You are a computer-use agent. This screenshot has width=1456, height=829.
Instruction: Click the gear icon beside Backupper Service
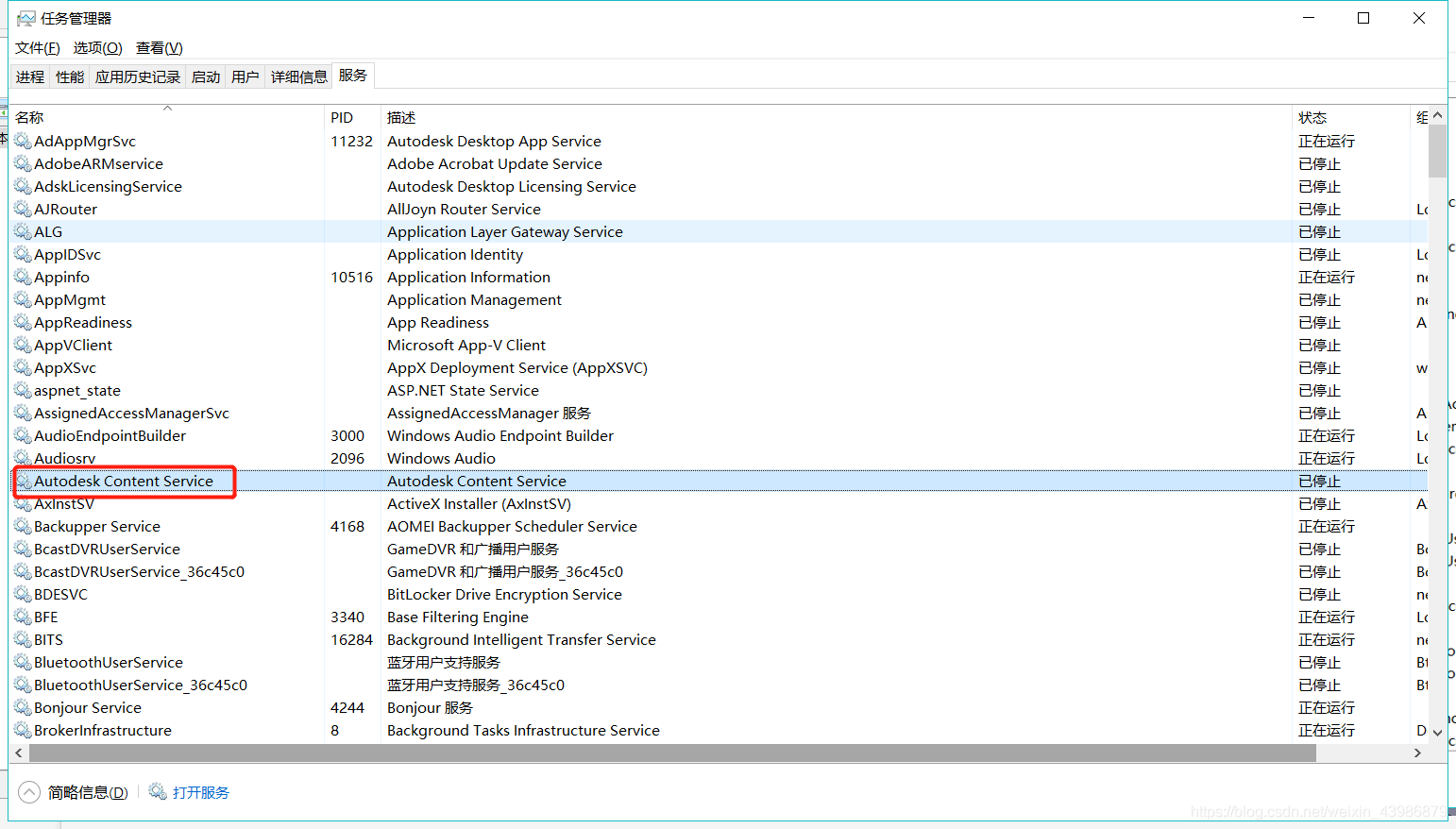point(23,526)
